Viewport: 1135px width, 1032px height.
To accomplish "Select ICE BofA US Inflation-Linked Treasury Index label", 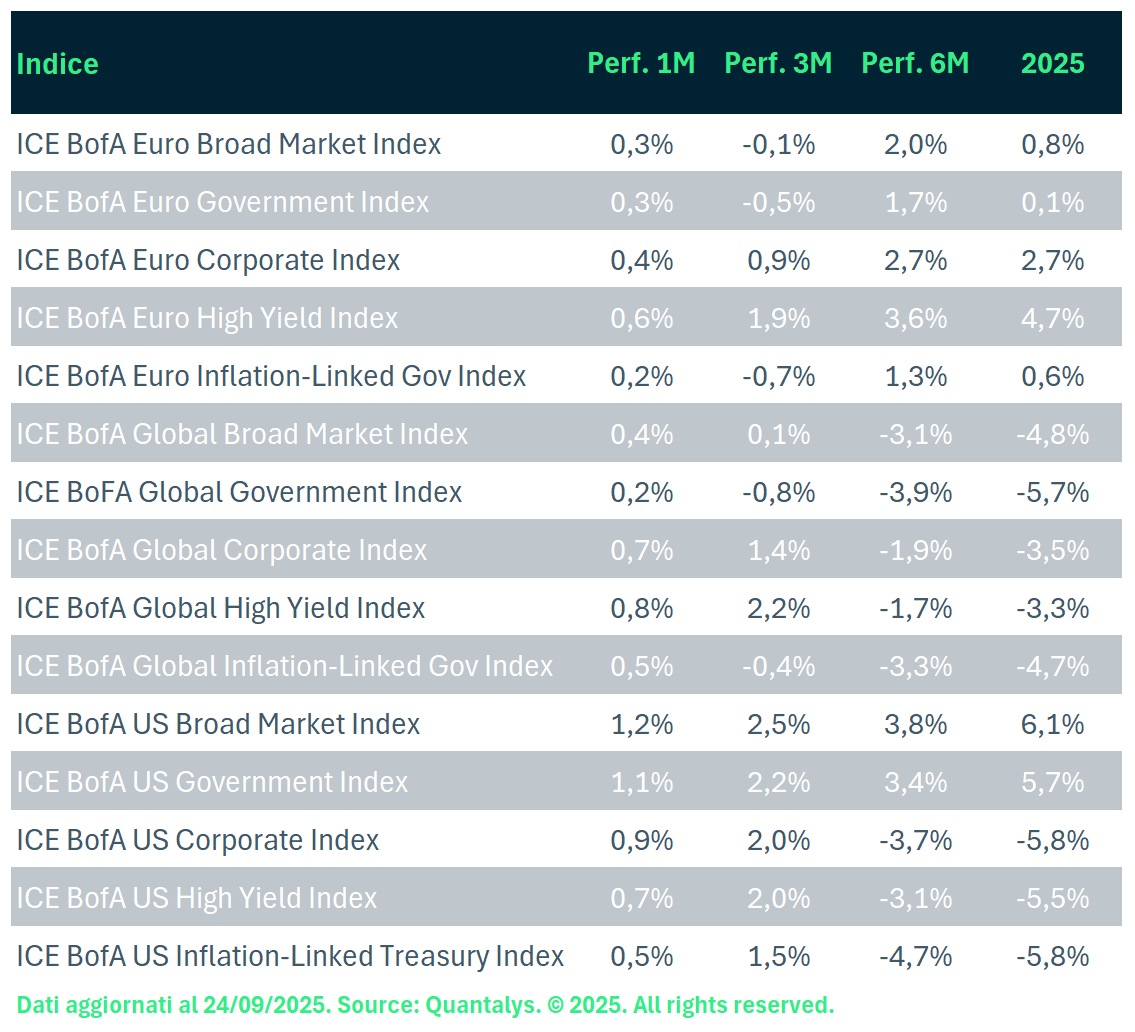I will pos(290,956).
